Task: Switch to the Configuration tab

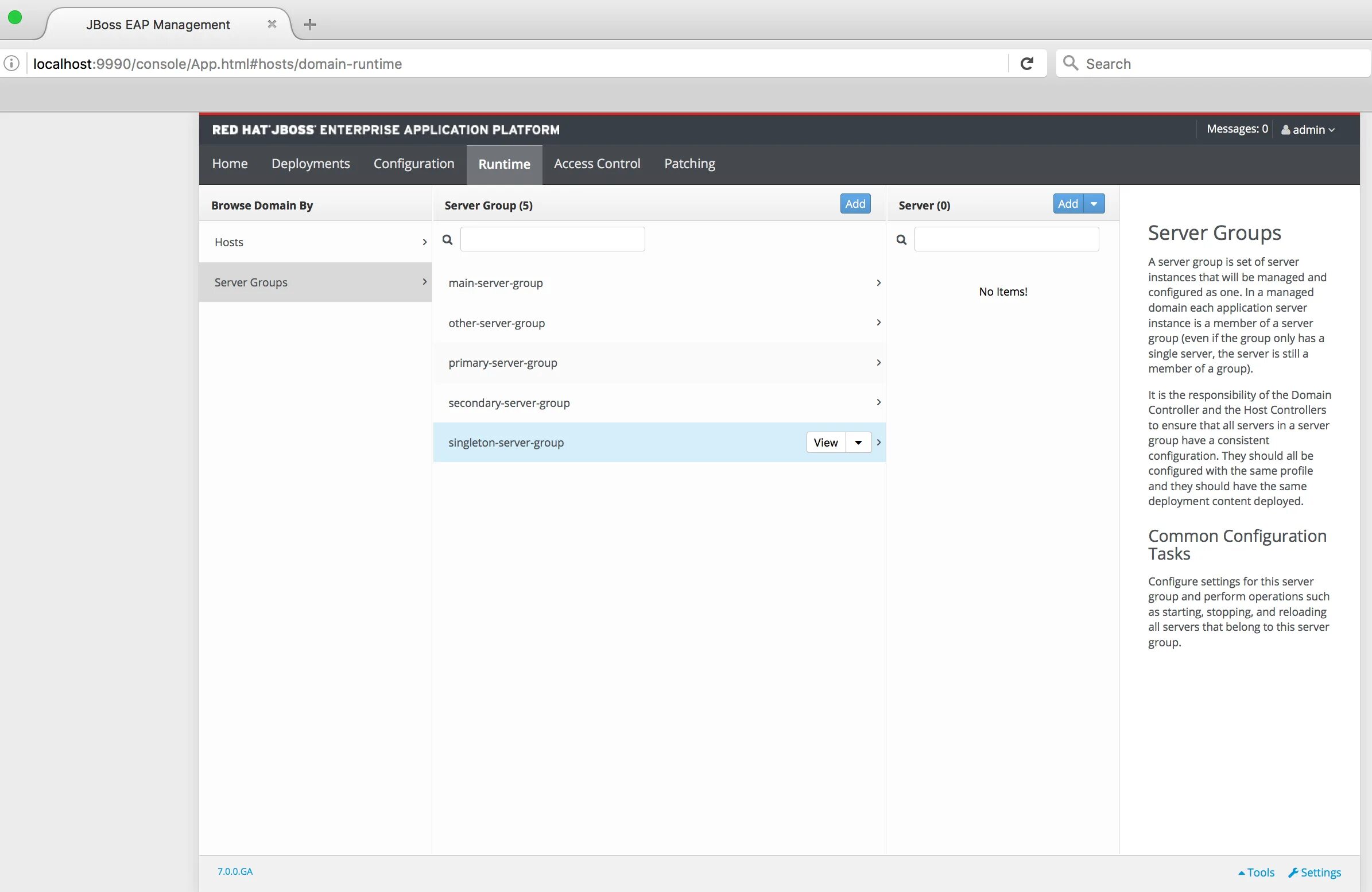Action: 414,164
